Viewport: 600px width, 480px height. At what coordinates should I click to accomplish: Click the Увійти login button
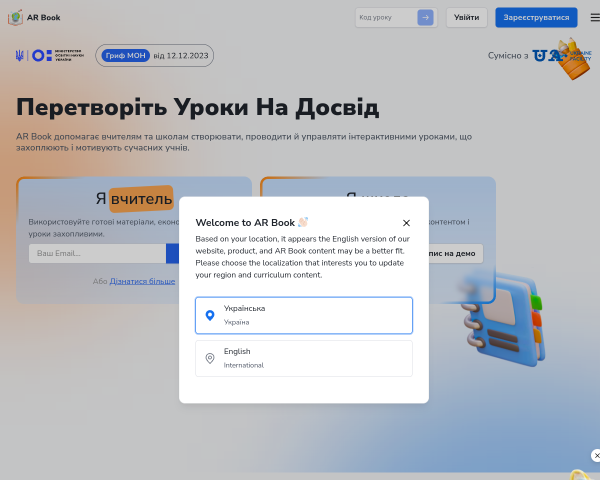pos(466,18)
